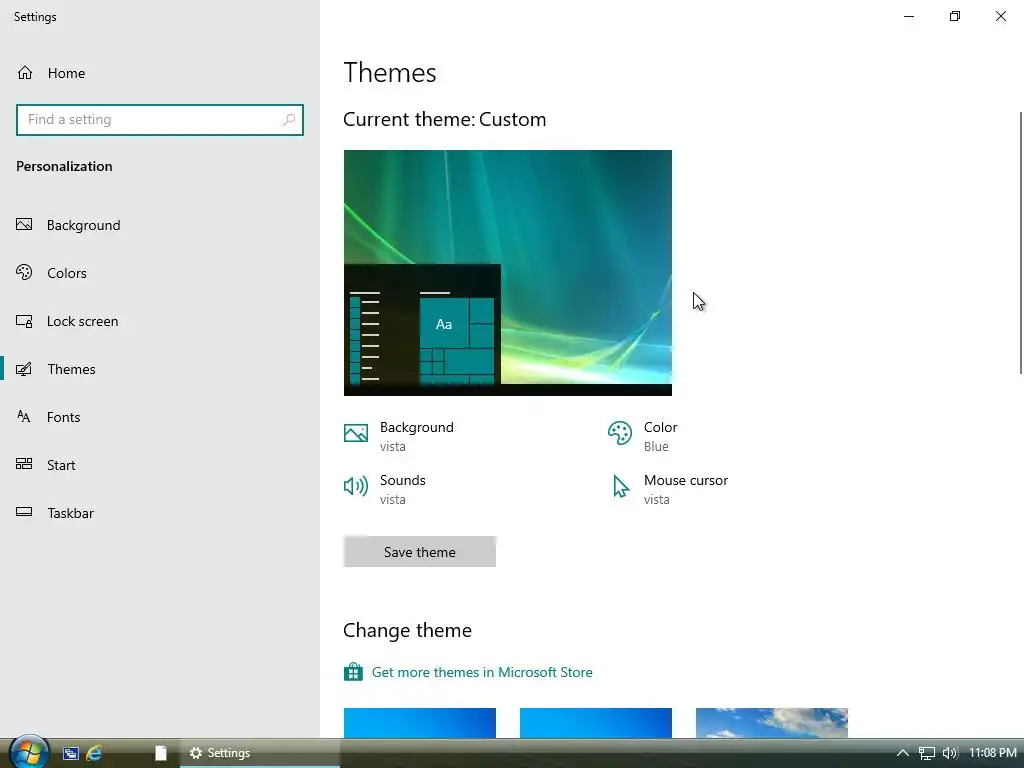1024x768 pixels.
Task: Click the Lock screen icon in sidebar
Action: 24,321
